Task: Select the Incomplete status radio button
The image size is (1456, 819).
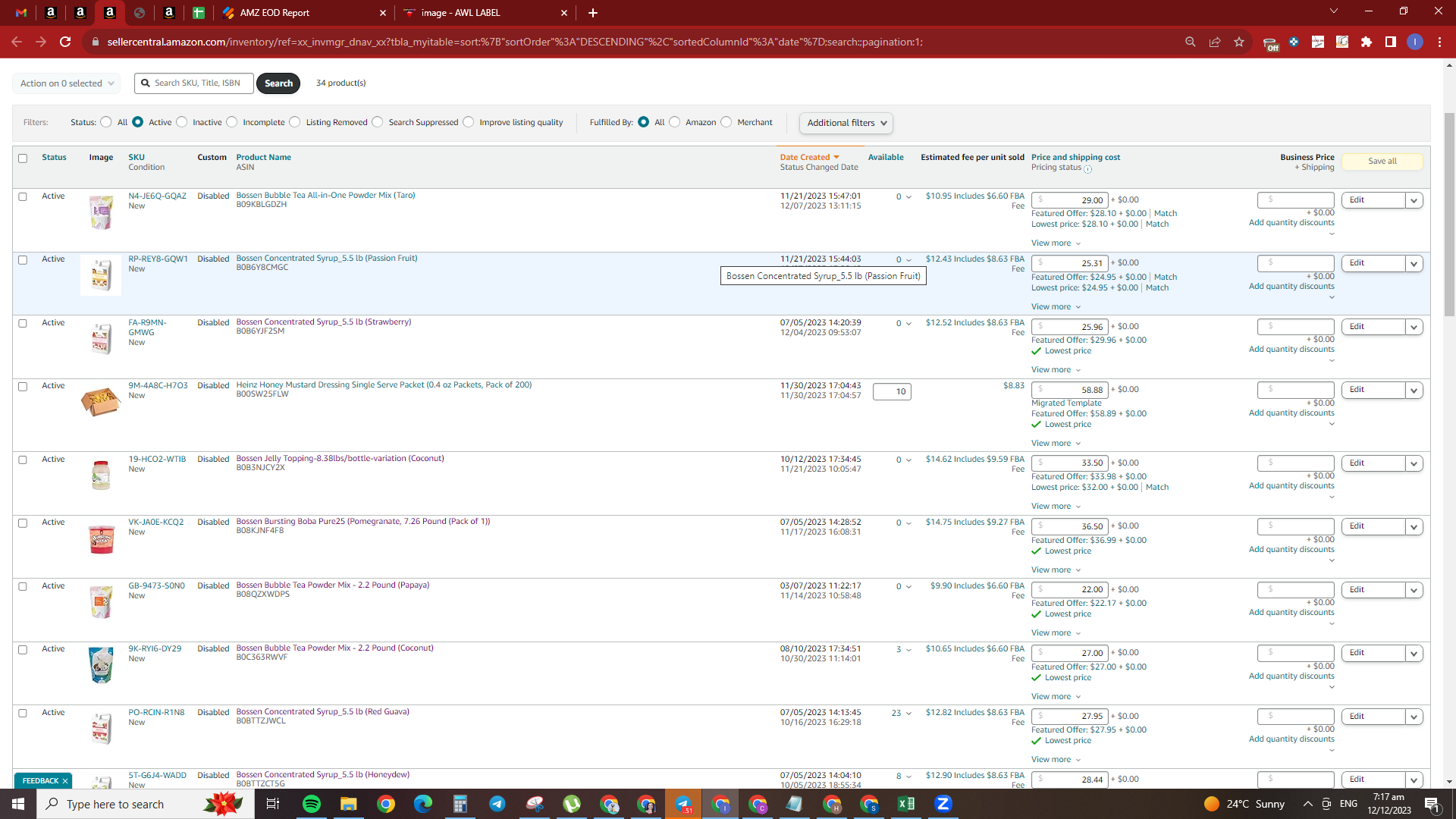Action: coord(232,122)
